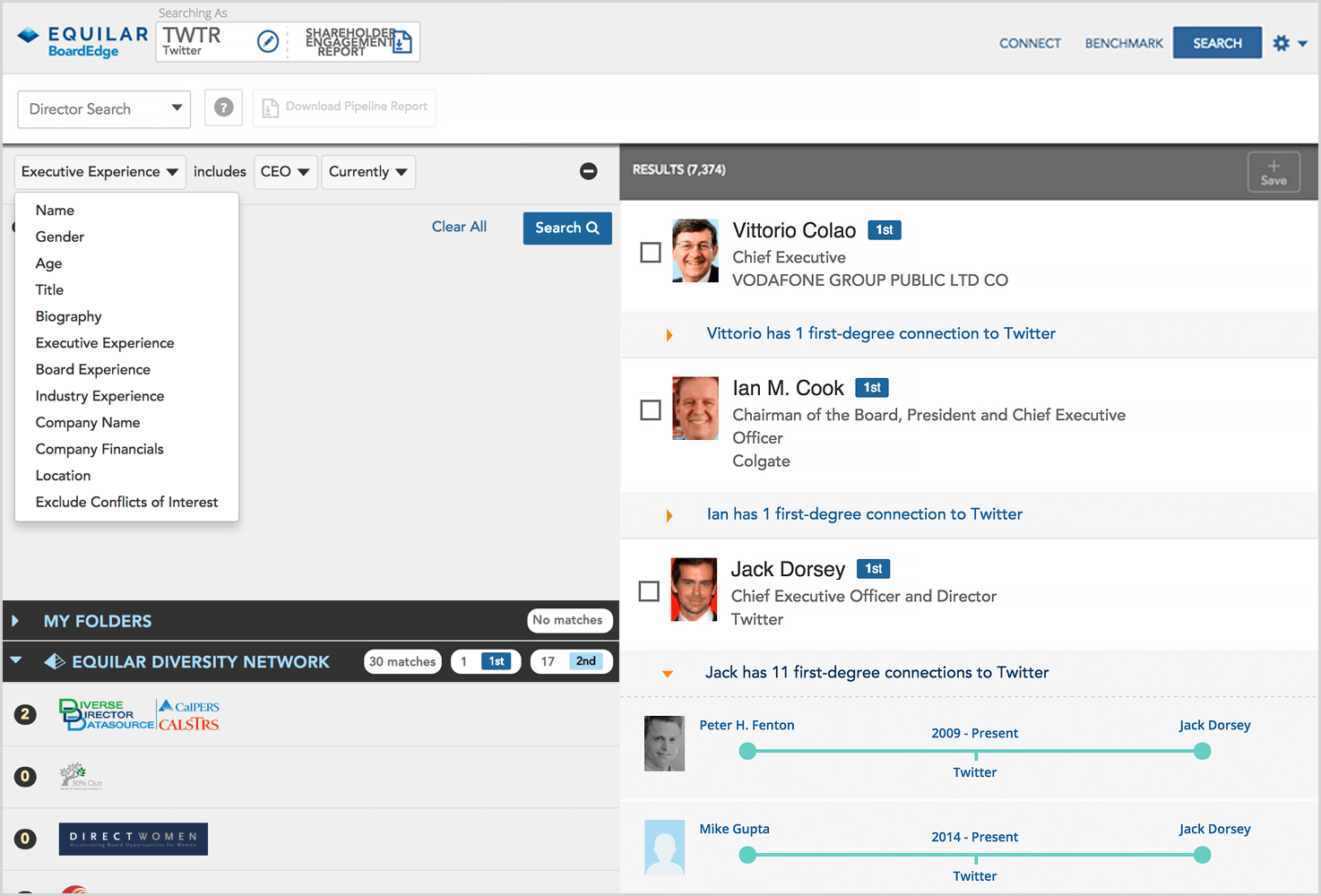This screenshot has width=1321, height=896.
Task: Click the edit pencil icon beside TWTR
Action: tap(268, 41)
